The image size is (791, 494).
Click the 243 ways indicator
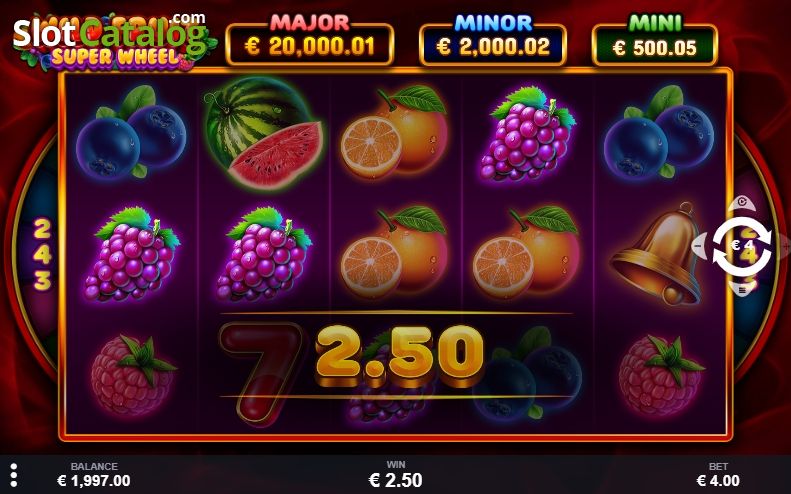click(42, 255)
